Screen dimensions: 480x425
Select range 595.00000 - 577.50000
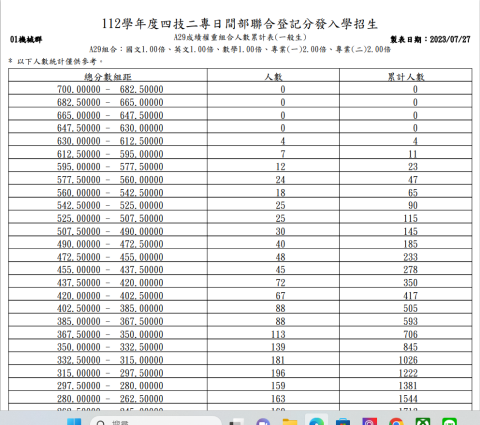[110, 167]
